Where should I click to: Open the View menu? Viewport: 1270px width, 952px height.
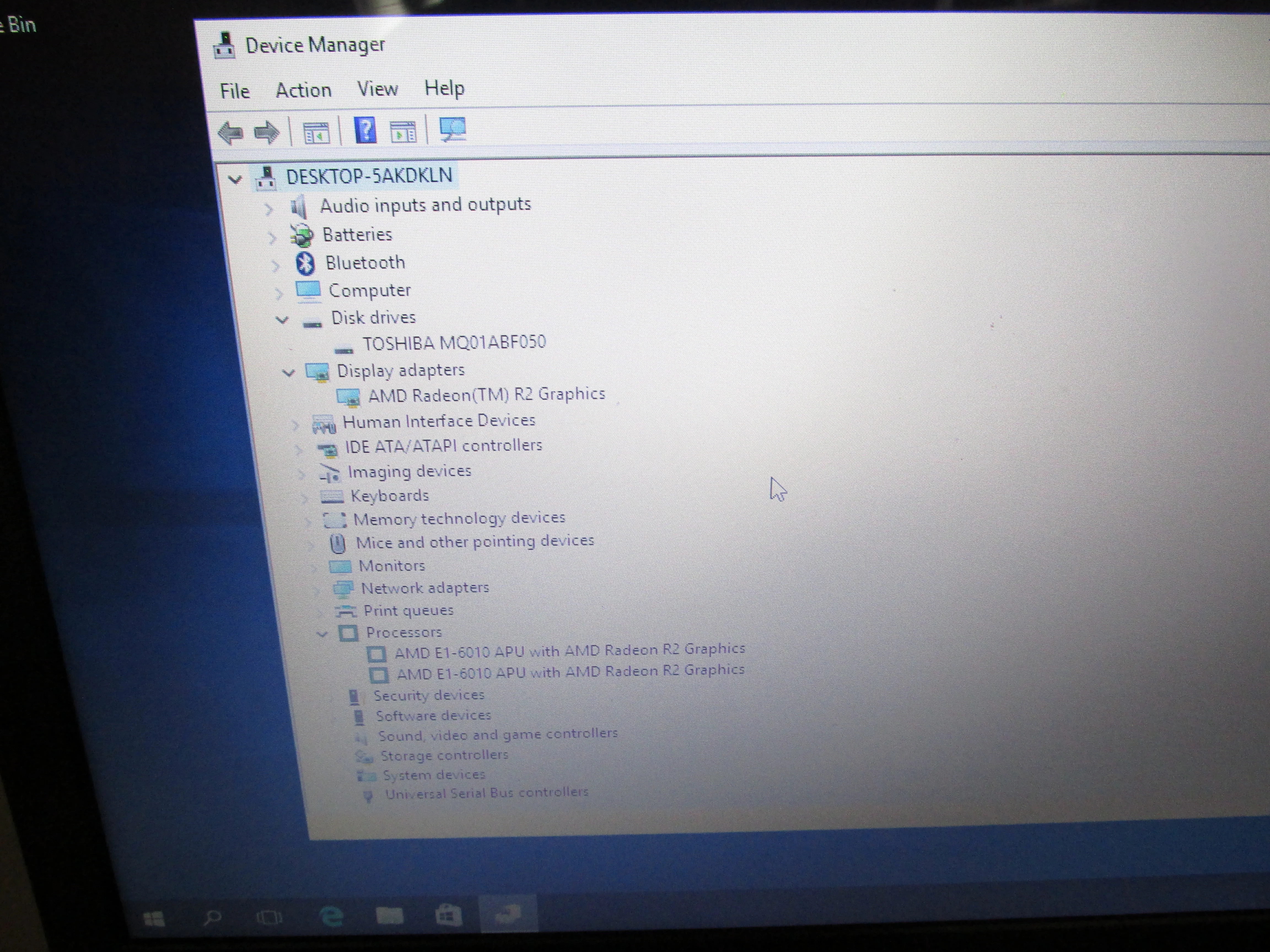377,90
